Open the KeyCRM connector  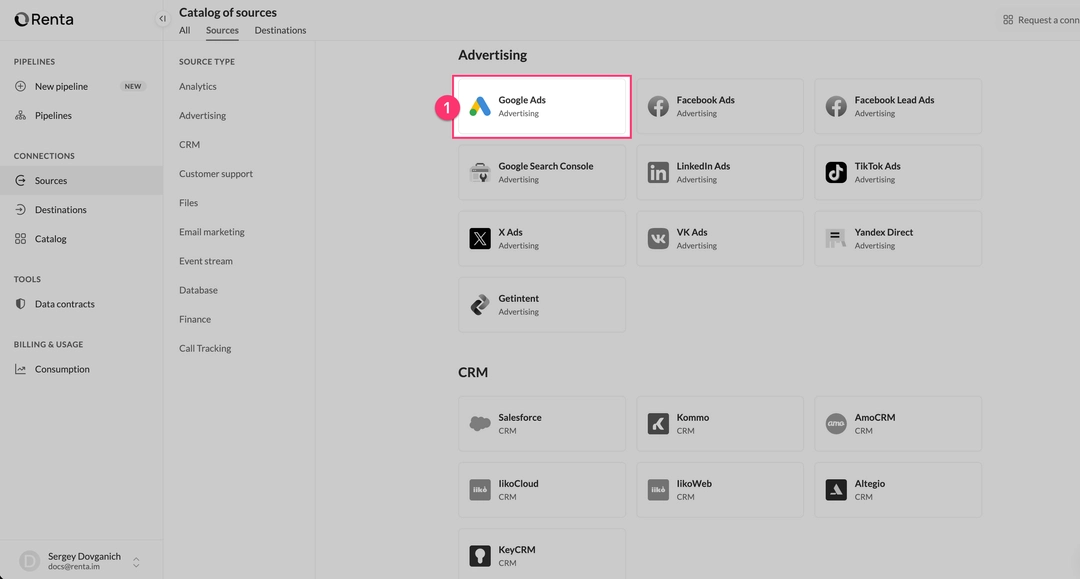541,555
